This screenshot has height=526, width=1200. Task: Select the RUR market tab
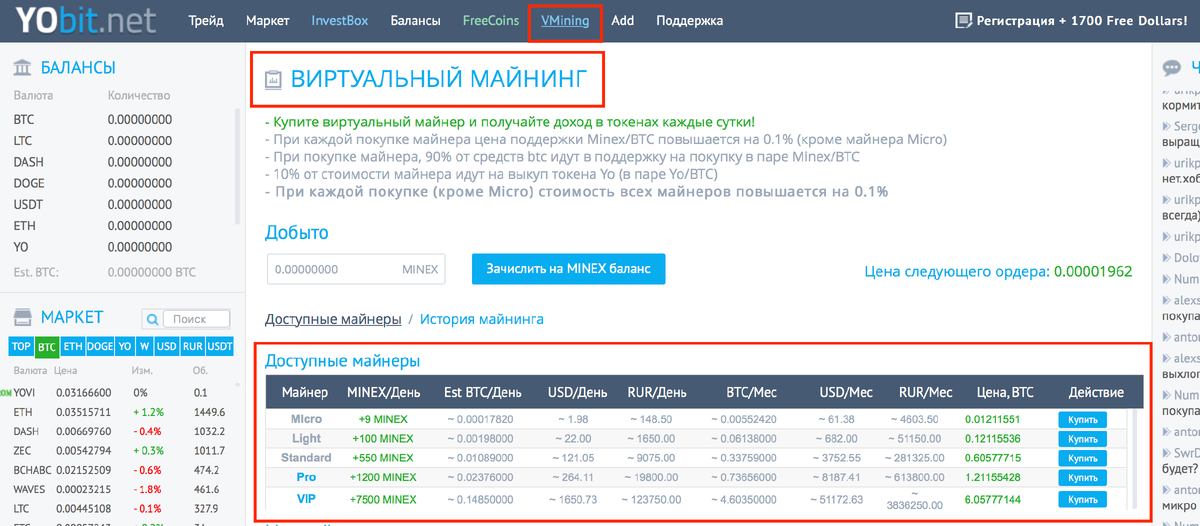[x=191, y=347]
